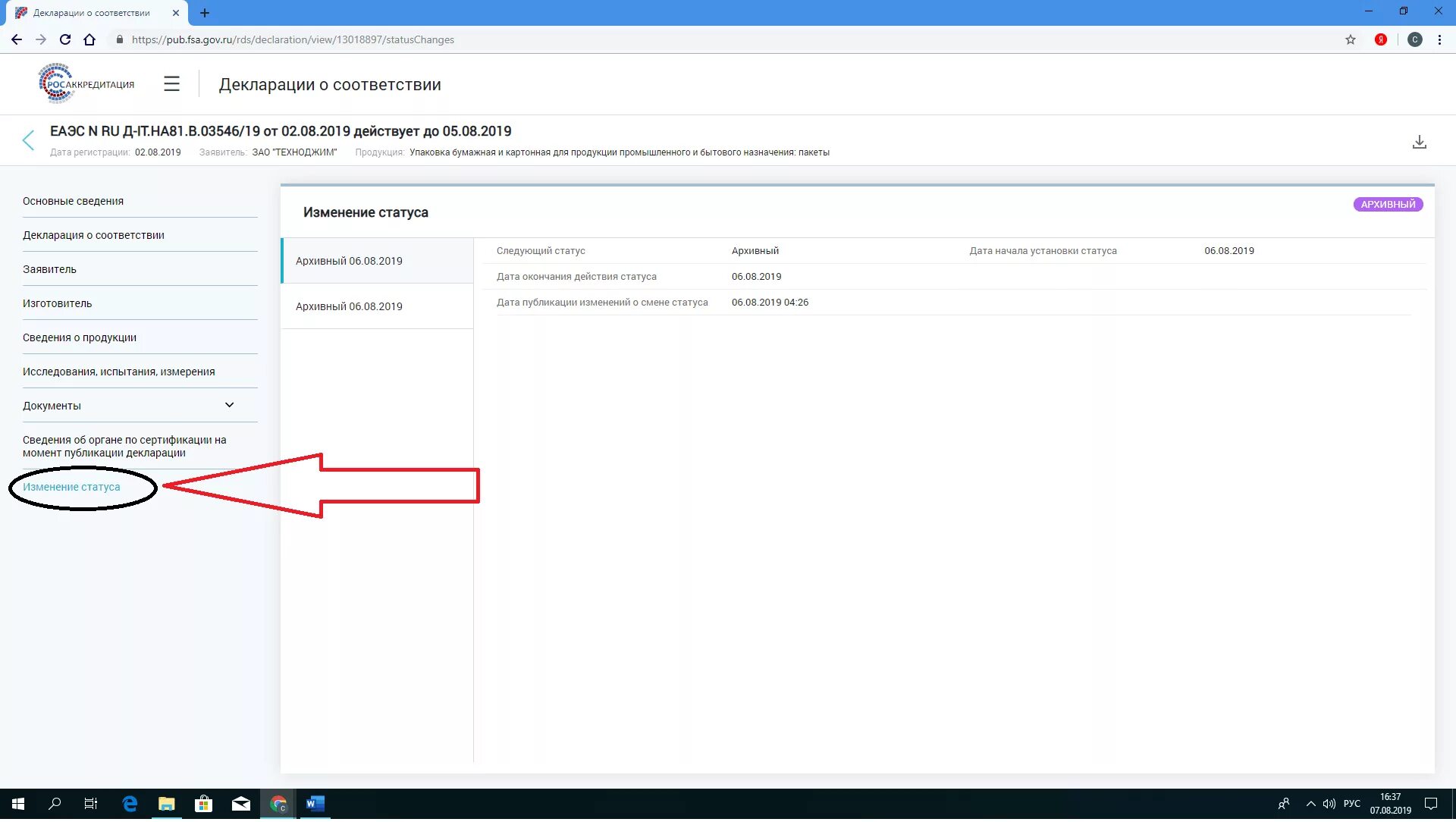Click publication timestamp 06.08.2019 04:26
1456x822 pixels.
point(770,303)
